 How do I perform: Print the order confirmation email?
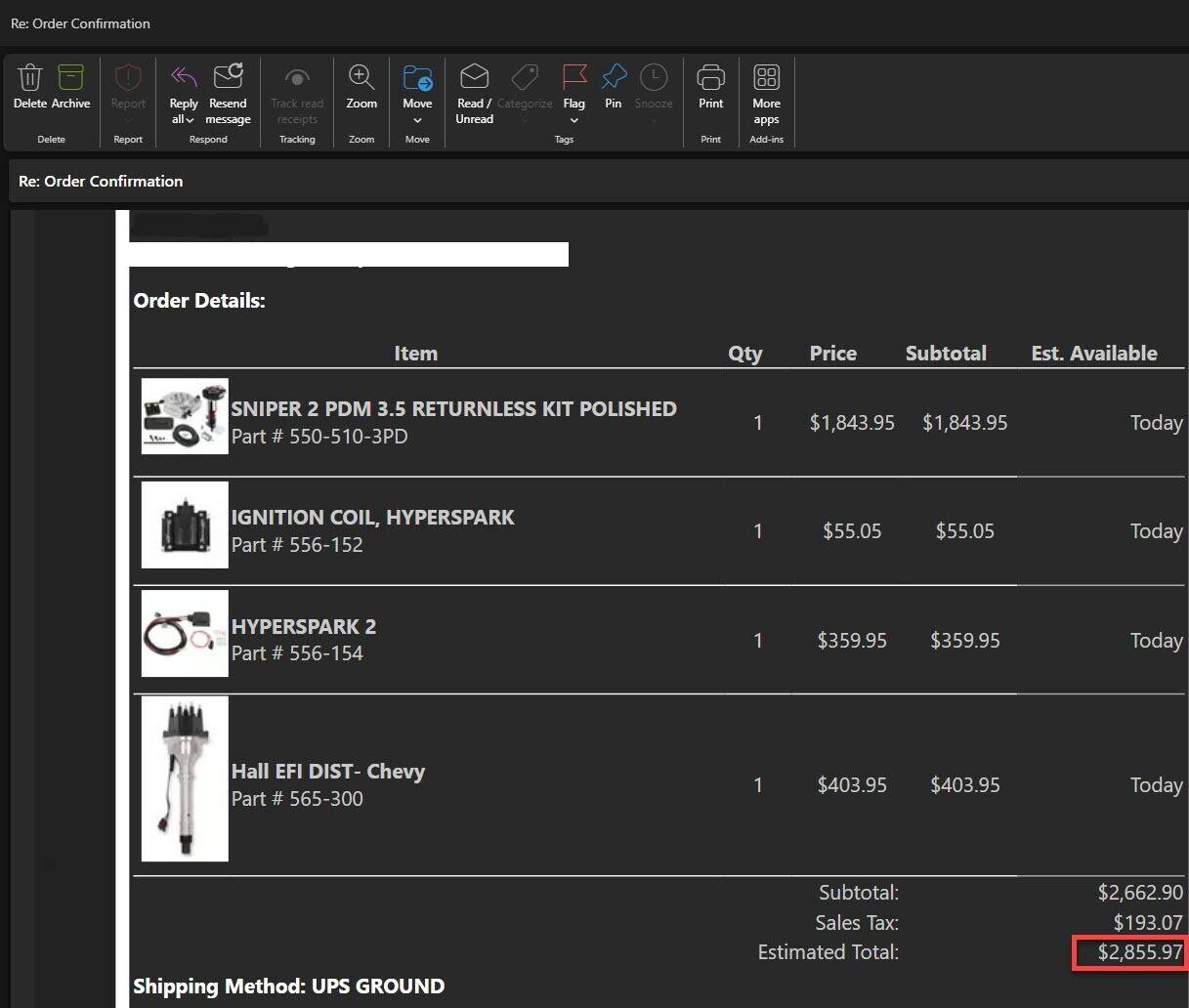click(710, 86)
